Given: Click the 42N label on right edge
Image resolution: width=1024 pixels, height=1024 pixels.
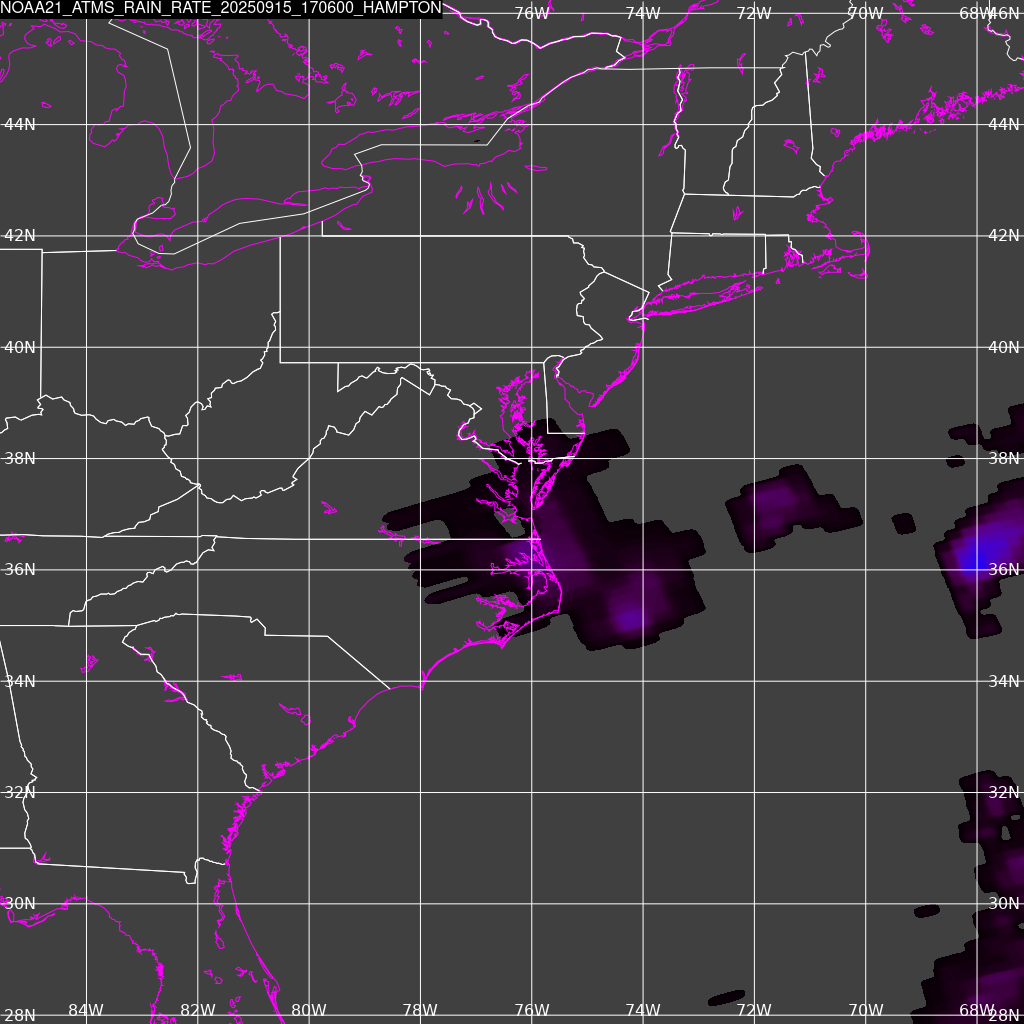Looking at the screenshot, I should (1004, 235).
